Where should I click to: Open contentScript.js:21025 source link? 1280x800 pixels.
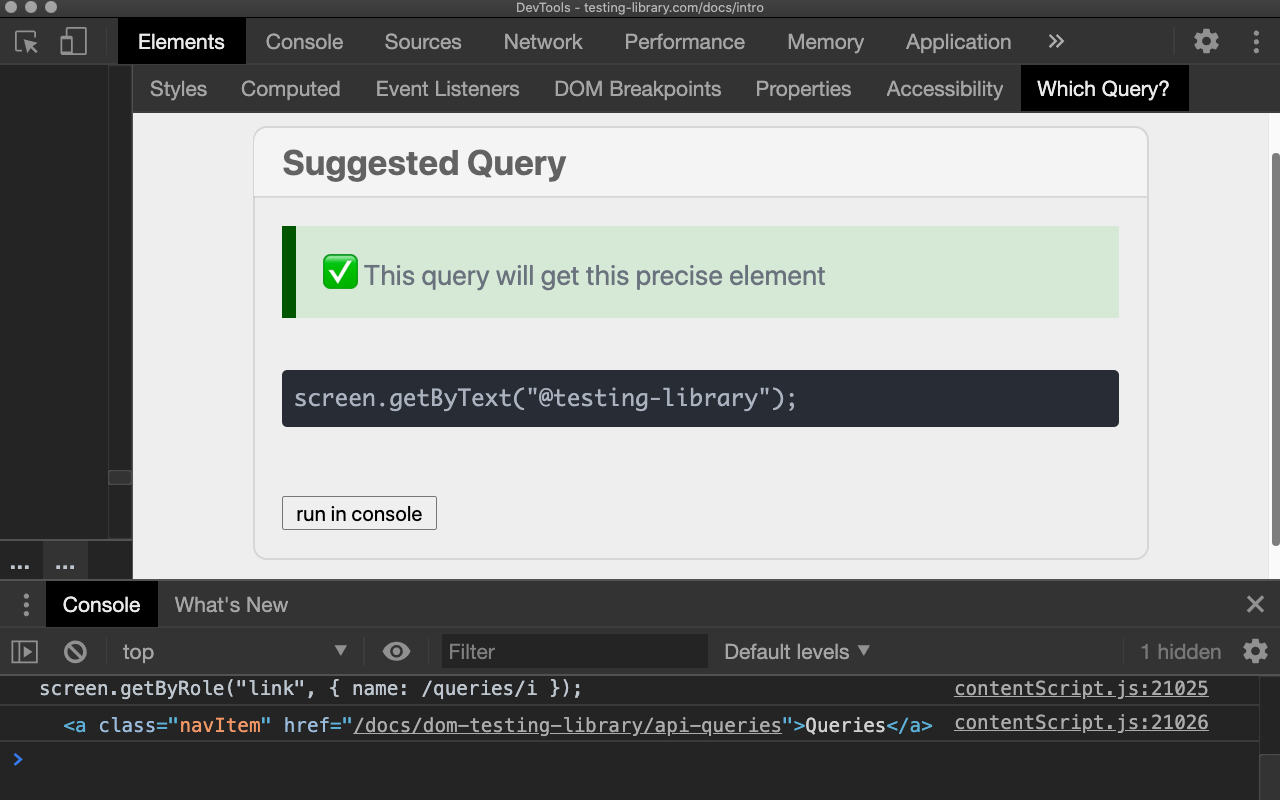1081,688
